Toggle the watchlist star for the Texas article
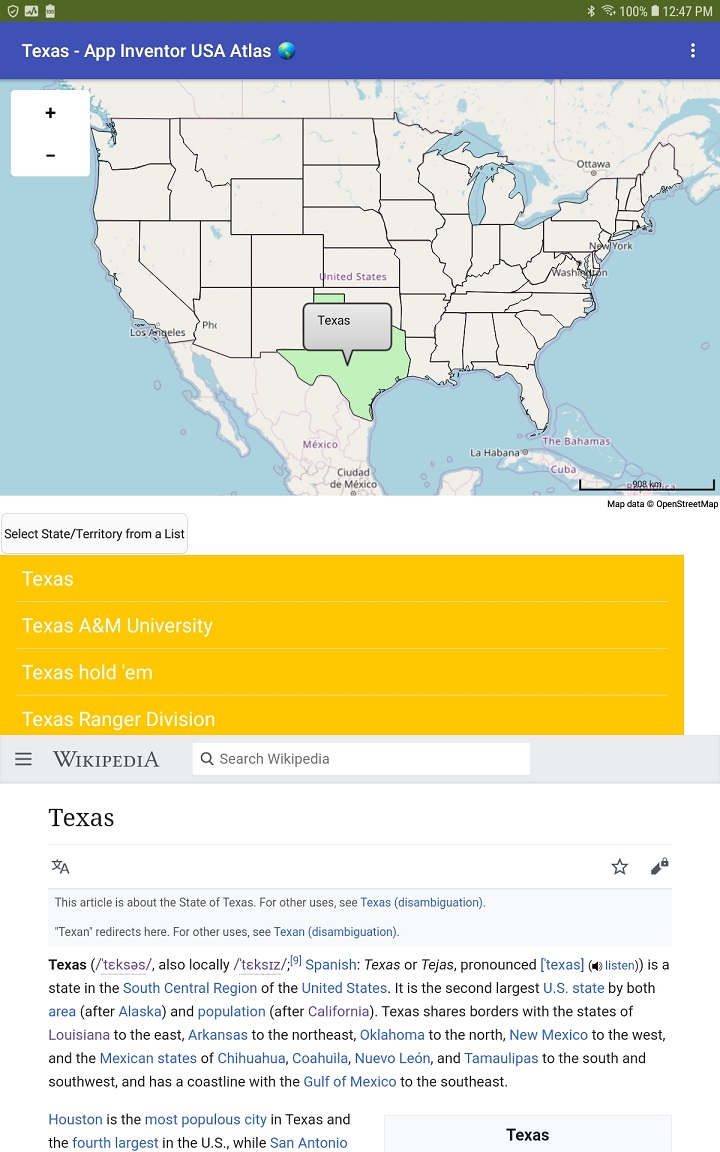The height and width of the screenshot is (1152, 720). coord(619,867)
